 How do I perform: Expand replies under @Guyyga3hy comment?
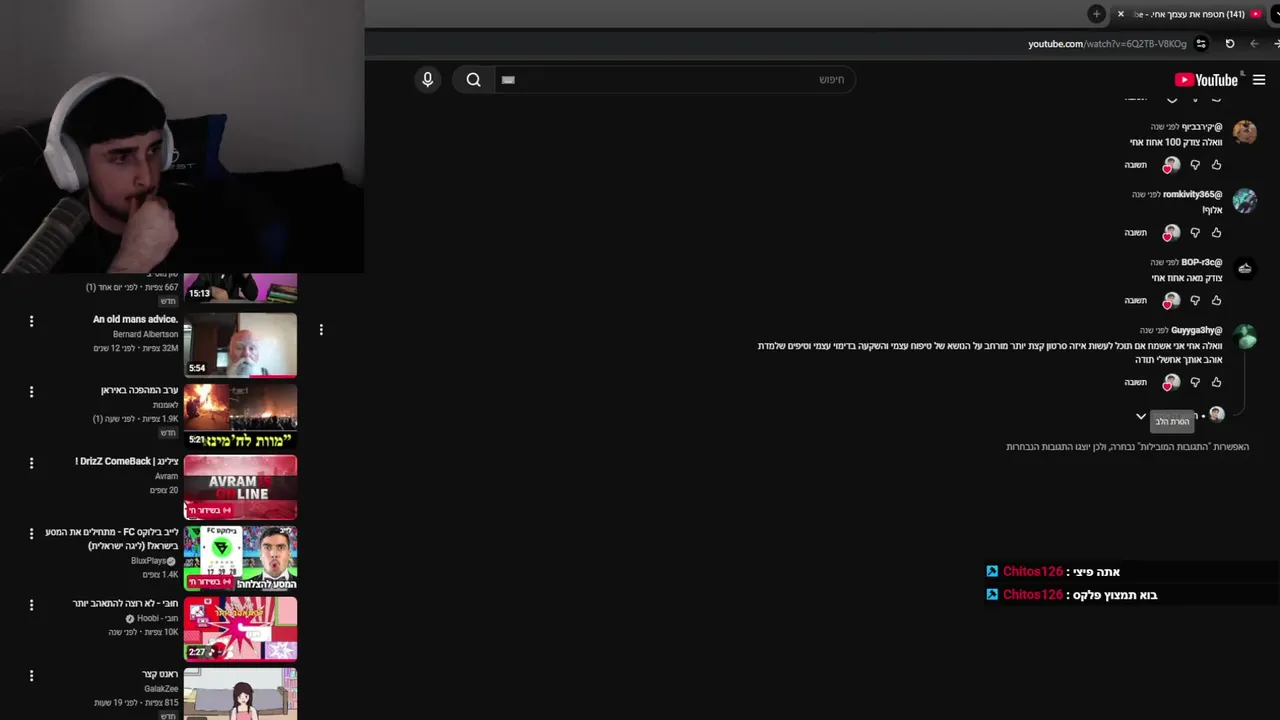click(x=1141, y=416)
